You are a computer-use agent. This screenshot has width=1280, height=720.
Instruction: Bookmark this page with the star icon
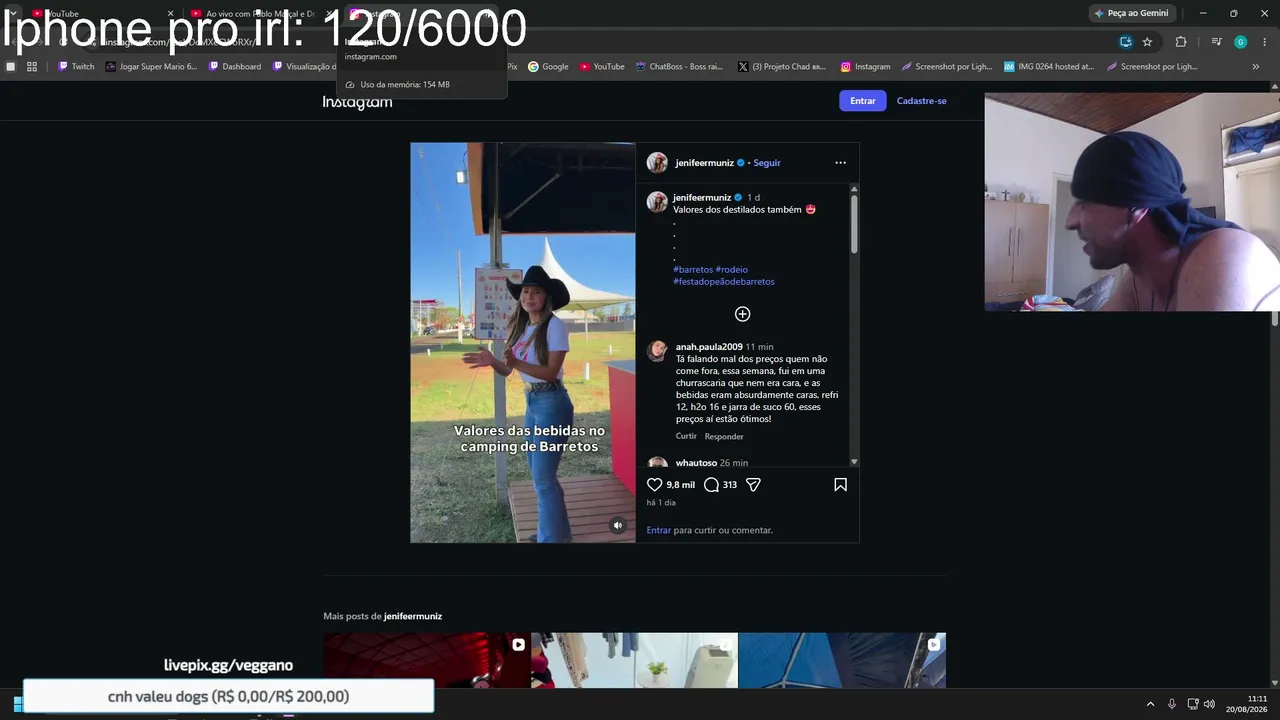[1147, 42]
